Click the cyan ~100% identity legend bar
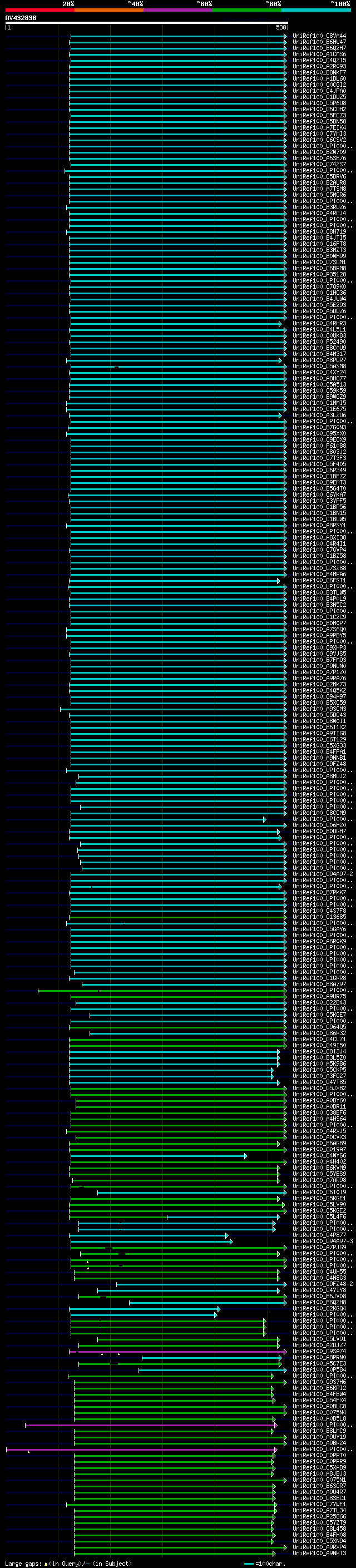 [316, 11]
